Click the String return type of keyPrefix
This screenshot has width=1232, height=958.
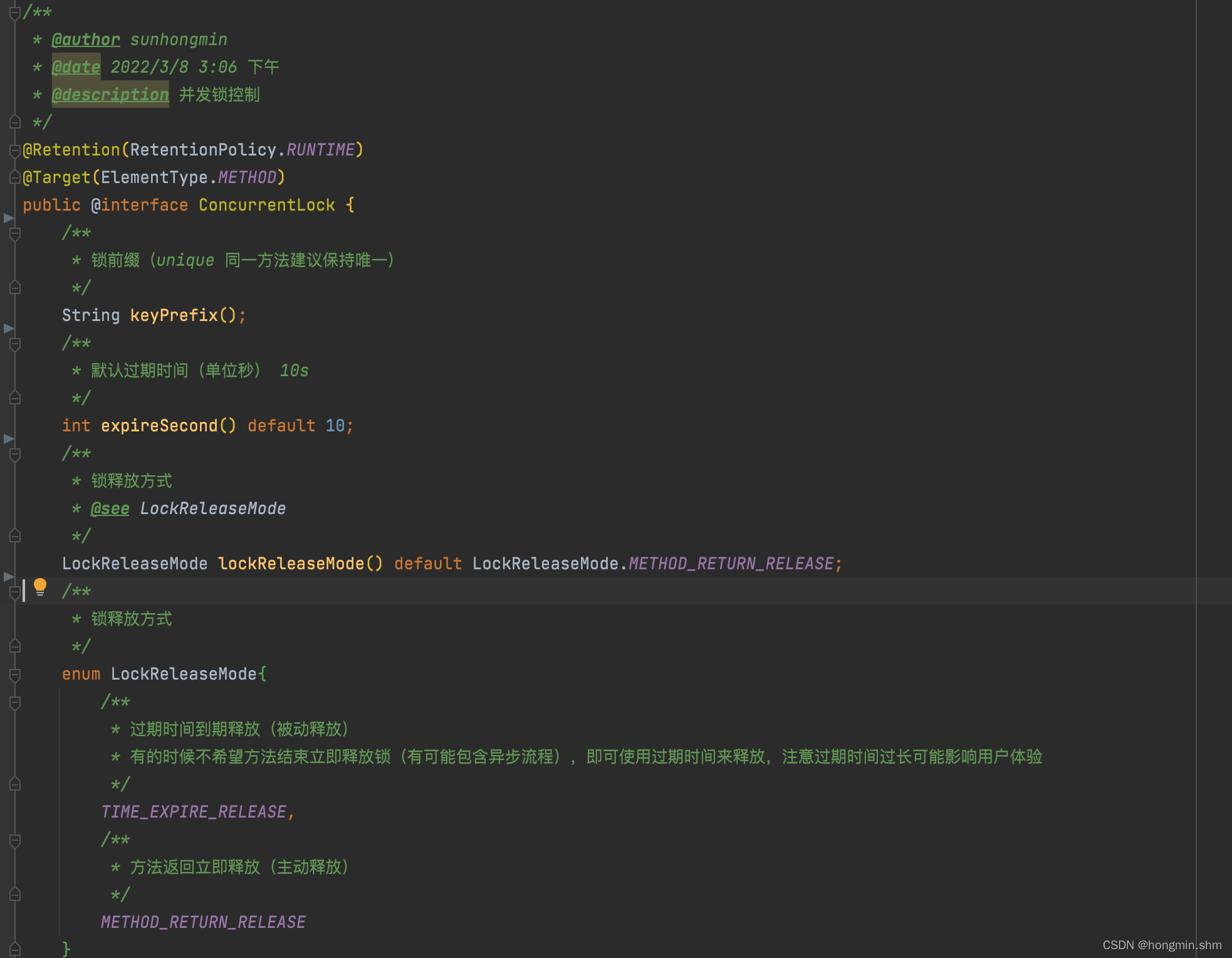coord(91,315)
